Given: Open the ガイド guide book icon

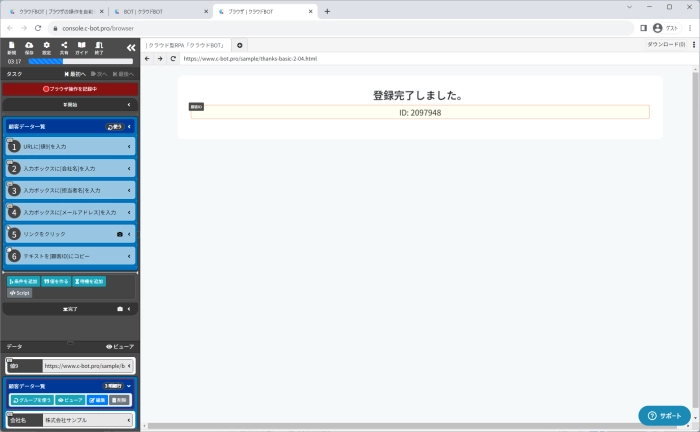Looking at the screenshot, I should (81, 48).
